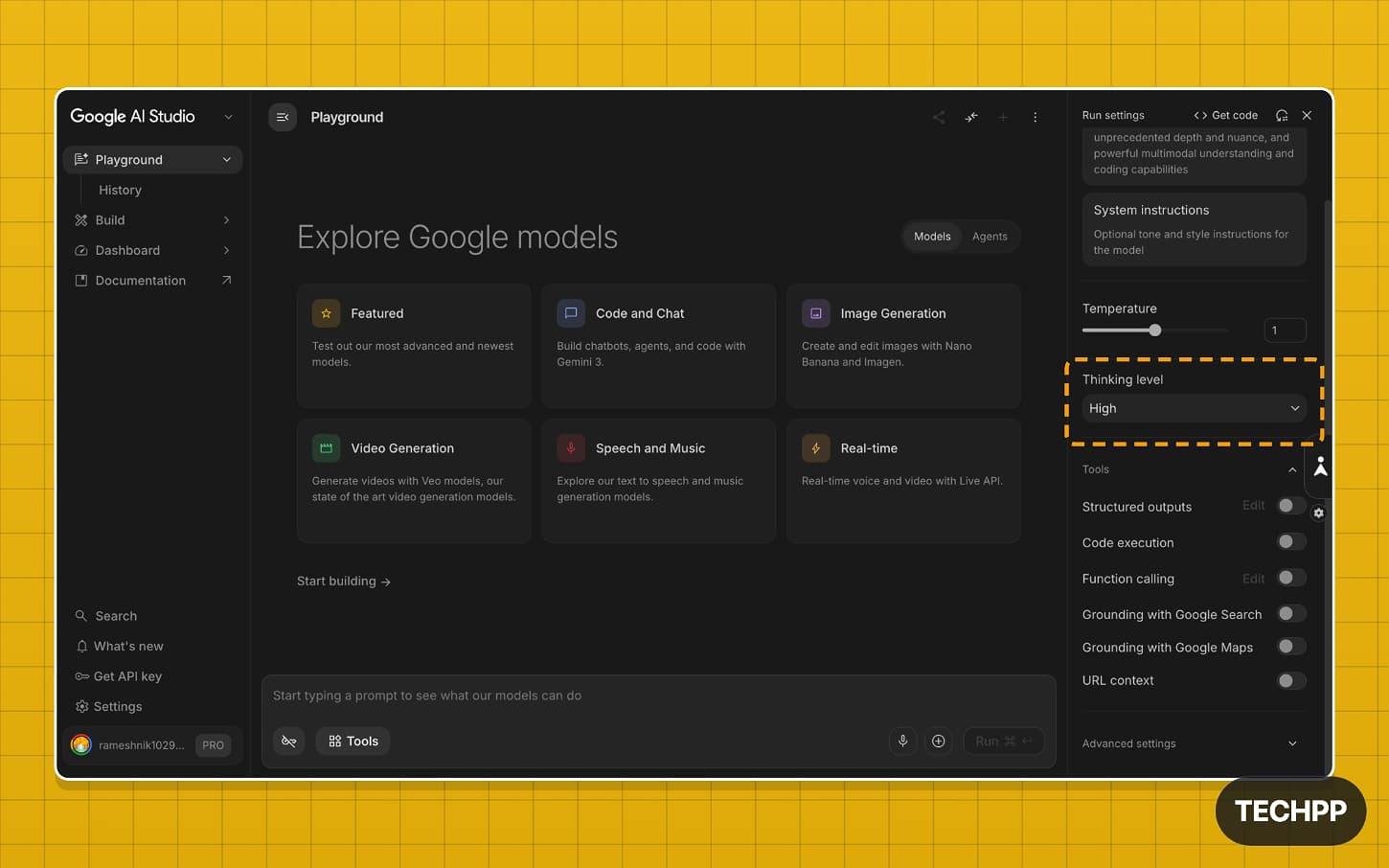
Task: Click the small gear icon at panel edge
Action: [1319, 513]
